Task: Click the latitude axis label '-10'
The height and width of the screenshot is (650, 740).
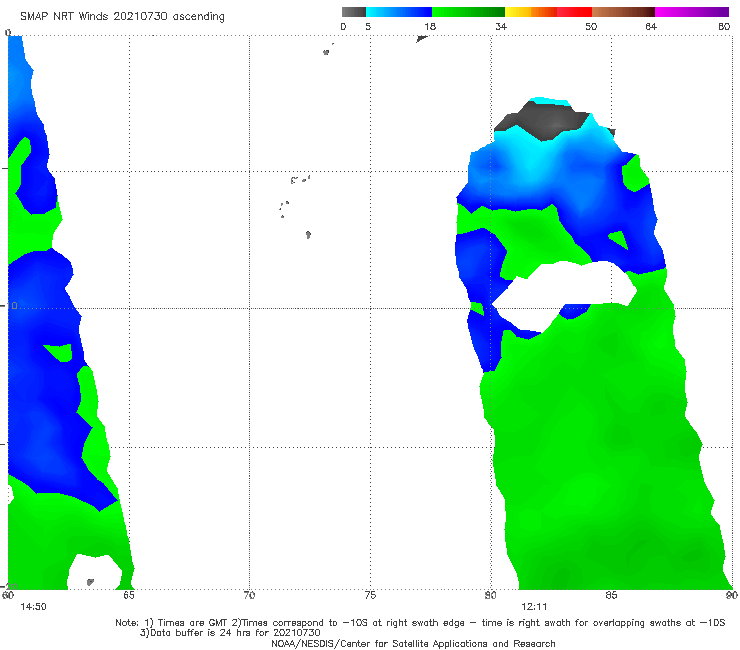Action: click(9, 305)
